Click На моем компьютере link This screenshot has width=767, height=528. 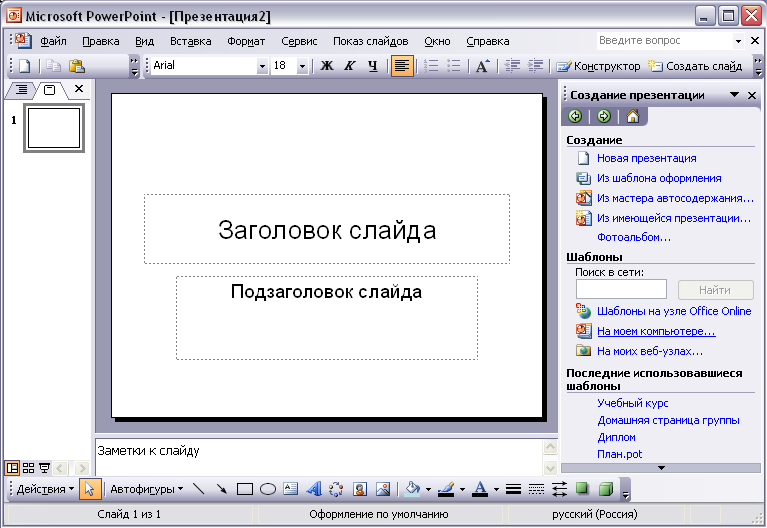click(x=656, y=331)
